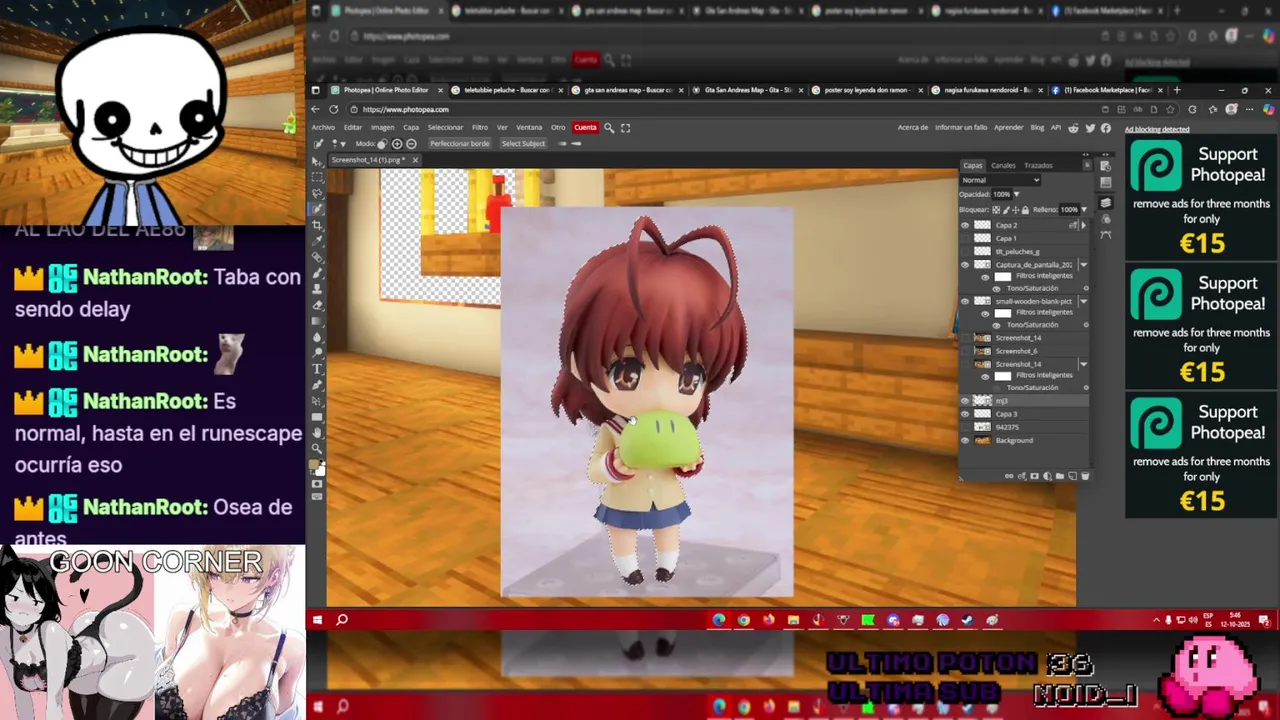The height and width of the screenshot is (720, 1280).
Task: Open the Acerca de link
Action: tap(913, 127)
